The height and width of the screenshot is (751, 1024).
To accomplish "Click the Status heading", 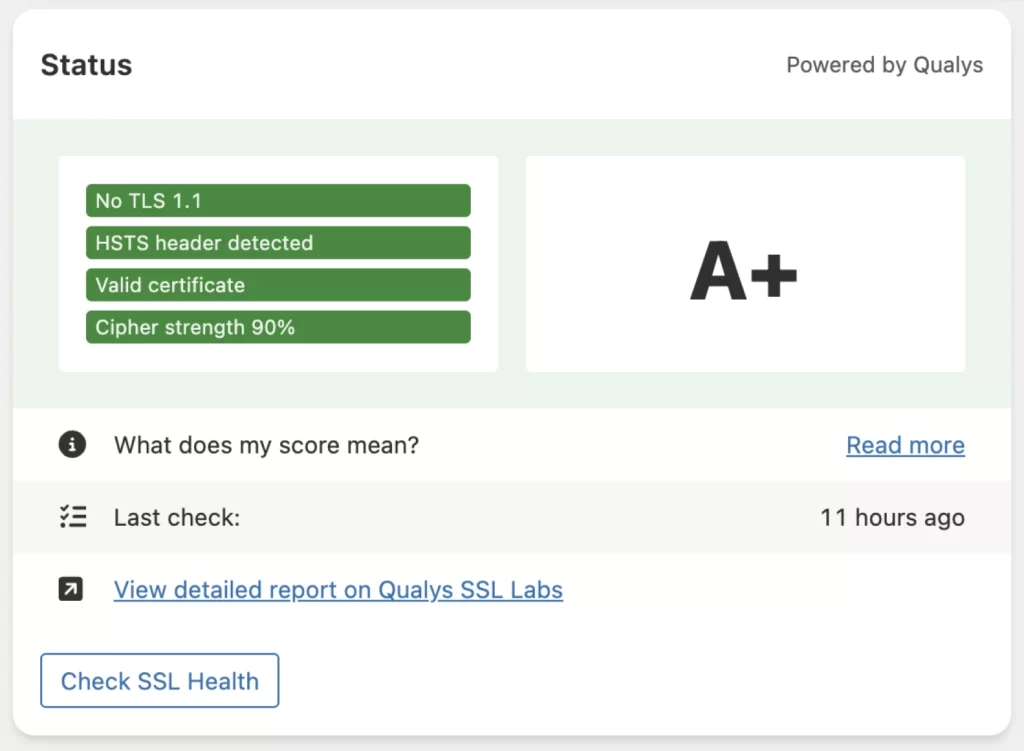I will 86,65.
